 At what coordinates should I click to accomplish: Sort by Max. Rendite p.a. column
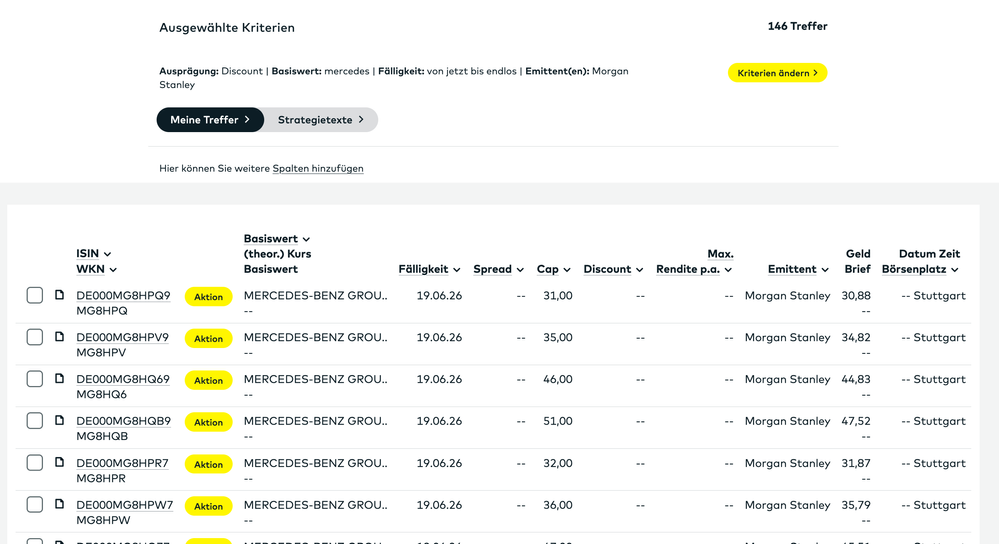tap(694, 262)
